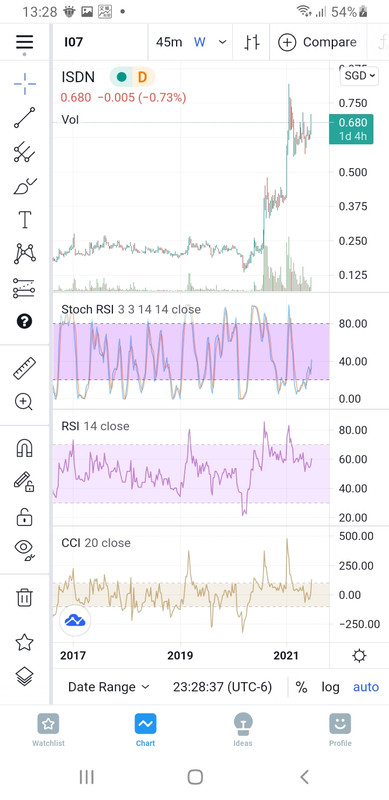Open the pitchfork drawing tools
389x800 pixels.
pos(25,152)
